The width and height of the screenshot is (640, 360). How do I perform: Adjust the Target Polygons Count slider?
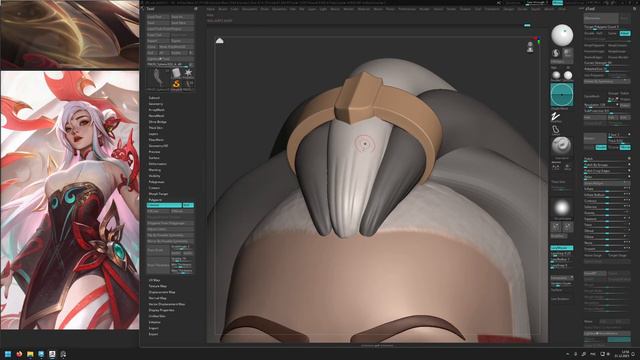(x=607, y=27)
